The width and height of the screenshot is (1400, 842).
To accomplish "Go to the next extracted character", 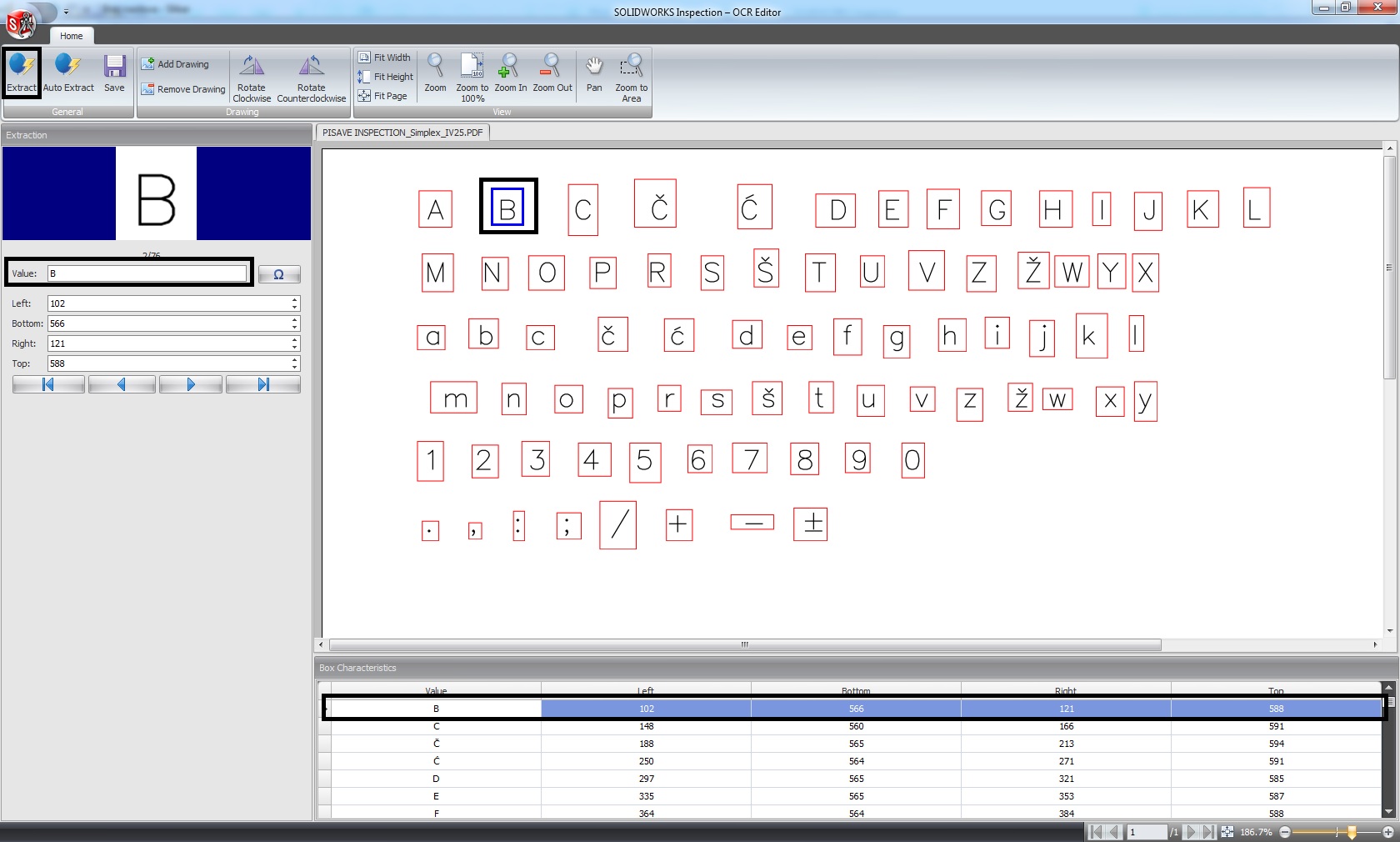I will point(191,384).
